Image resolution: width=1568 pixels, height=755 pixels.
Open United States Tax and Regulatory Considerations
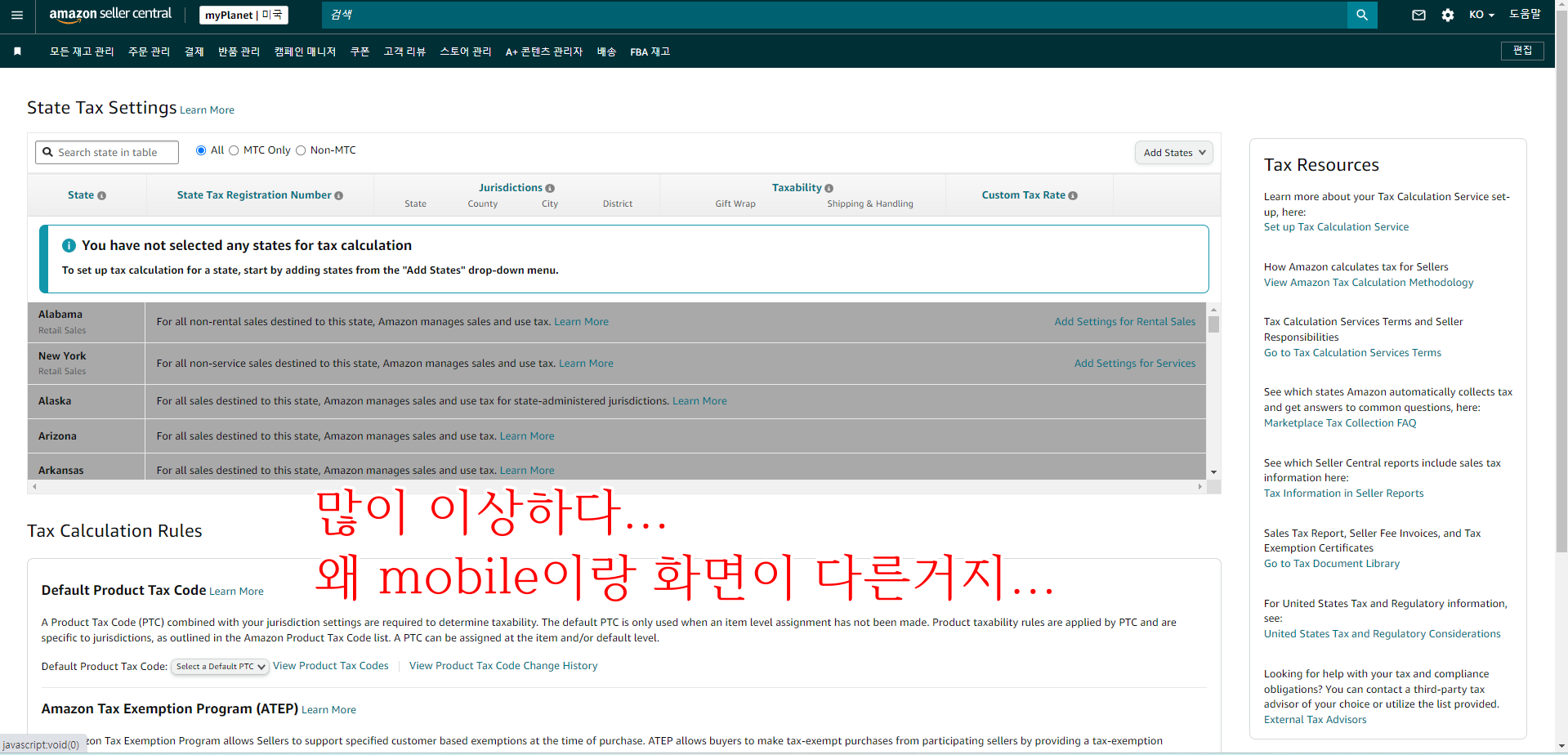1382,634
